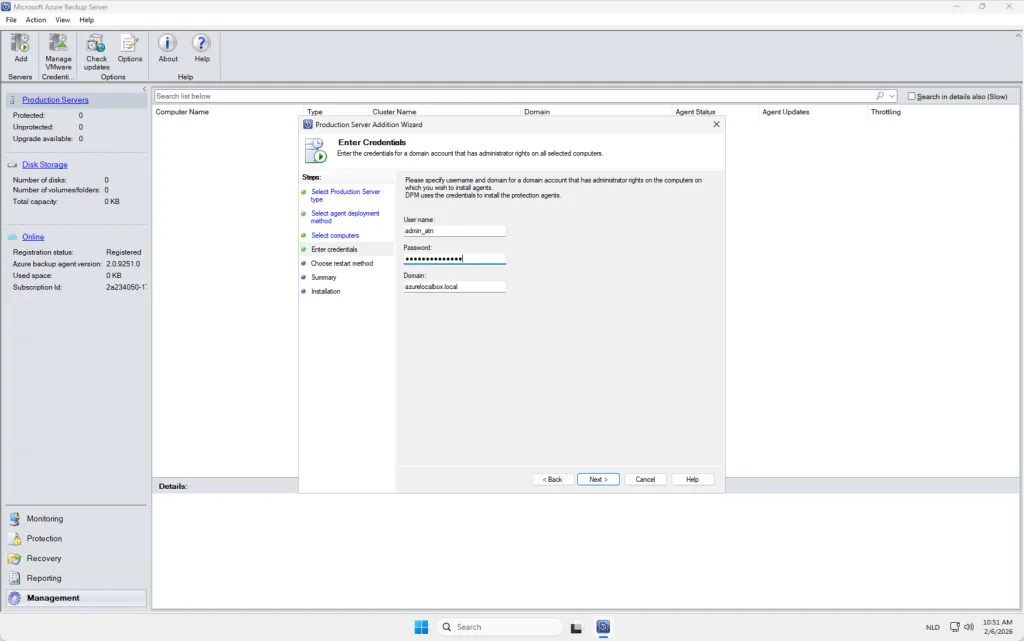Expand the search box dropdown arrow
Viewport: 1024px width, 641px height.
892,96
